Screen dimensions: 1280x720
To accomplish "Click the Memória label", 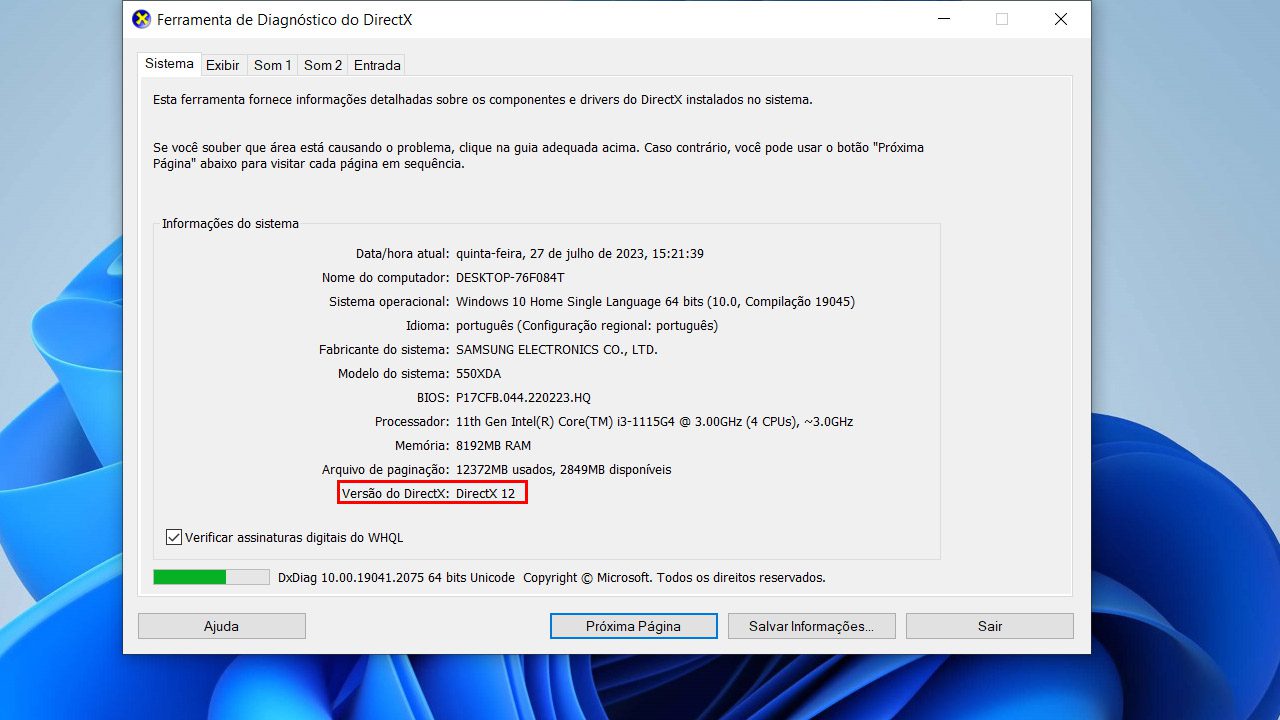I will tap(422, 446).
